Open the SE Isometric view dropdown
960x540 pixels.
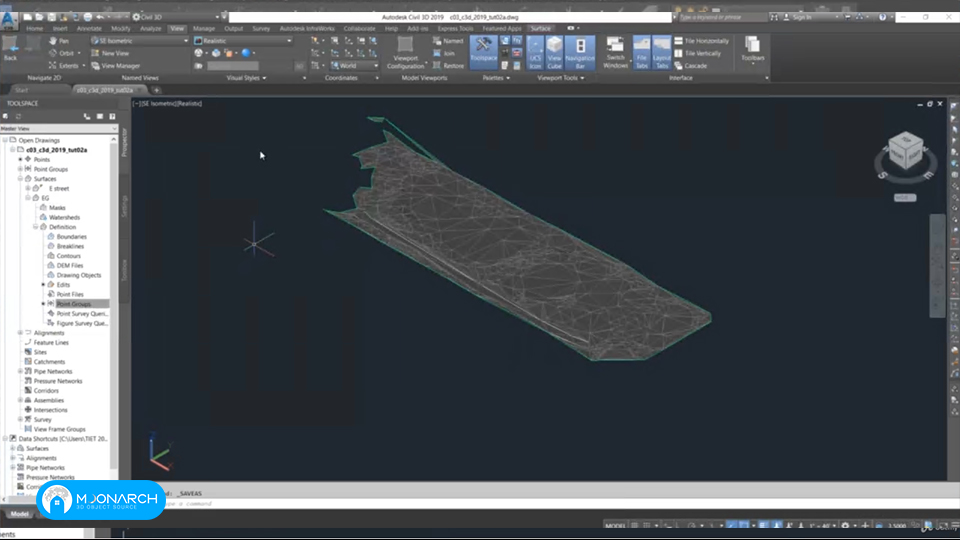tap(140, 40)
